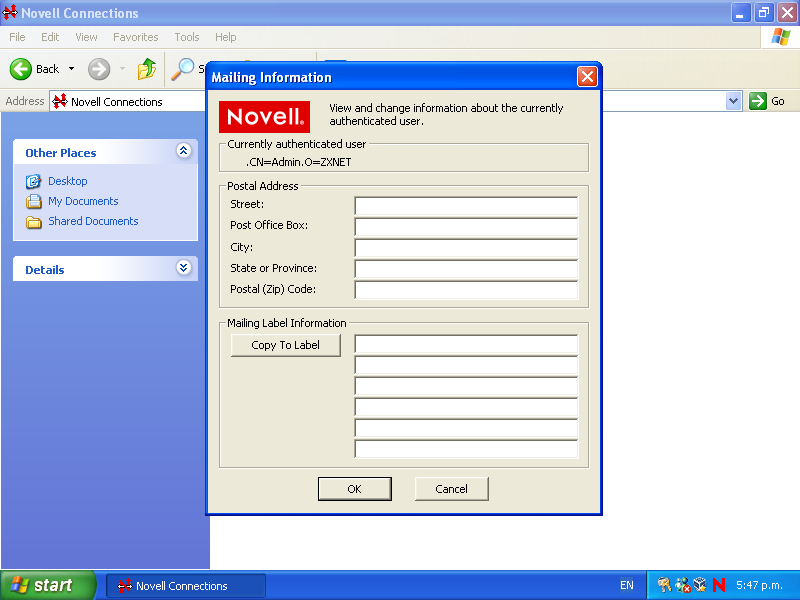Click the Novell Connections icon in Address bar
Viewport: 800px width, 600px height.
click(60, 102)
